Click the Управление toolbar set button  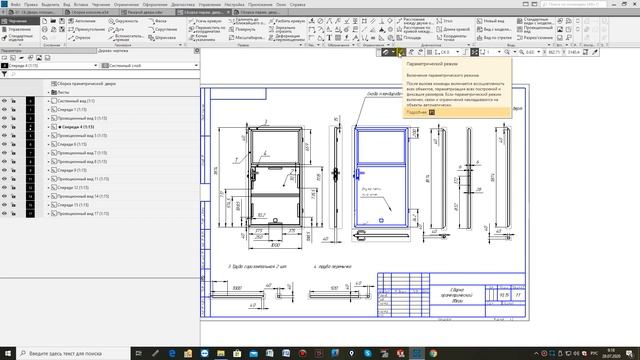tap(20, 29)
